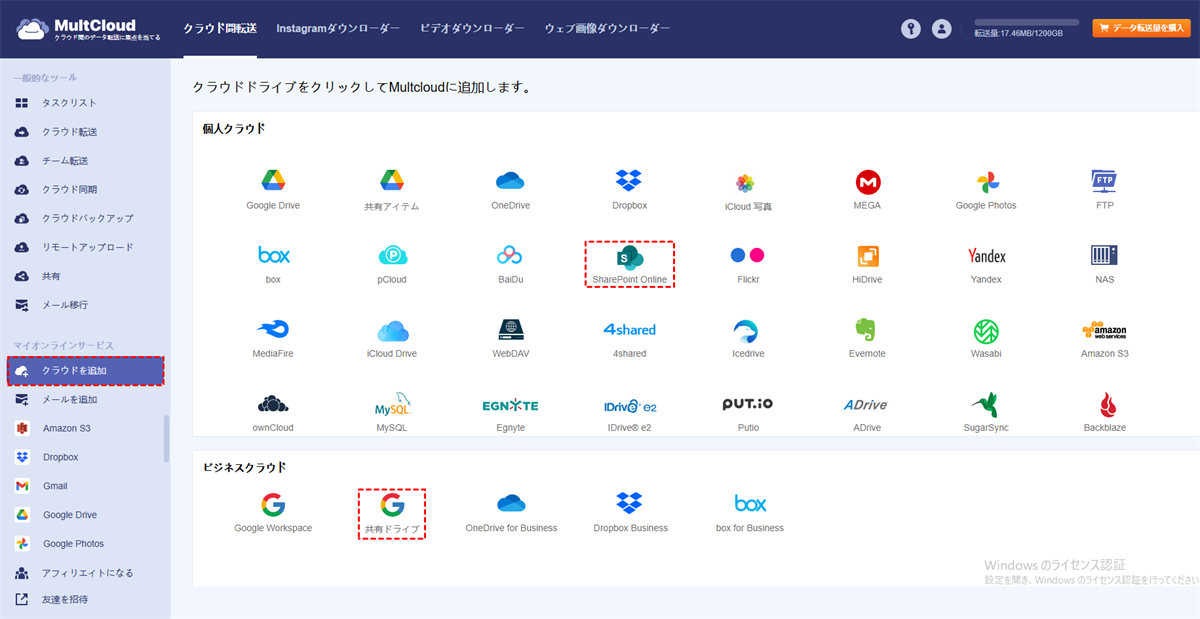Add the MEGA cloud drive
Image resolution: width=1200 pixels, height=619 pixels.
pyautogui.click(x=867, y=189)
